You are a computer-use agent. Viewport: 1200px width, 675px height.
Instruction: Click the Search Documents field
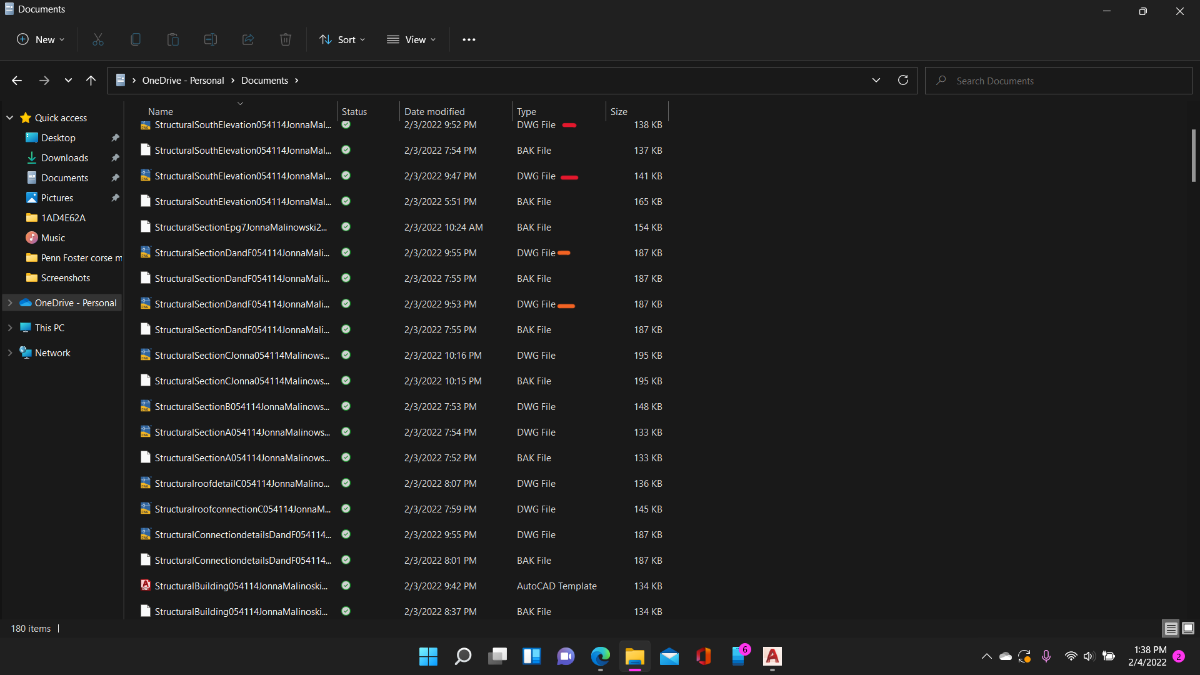pos(1057,80)
